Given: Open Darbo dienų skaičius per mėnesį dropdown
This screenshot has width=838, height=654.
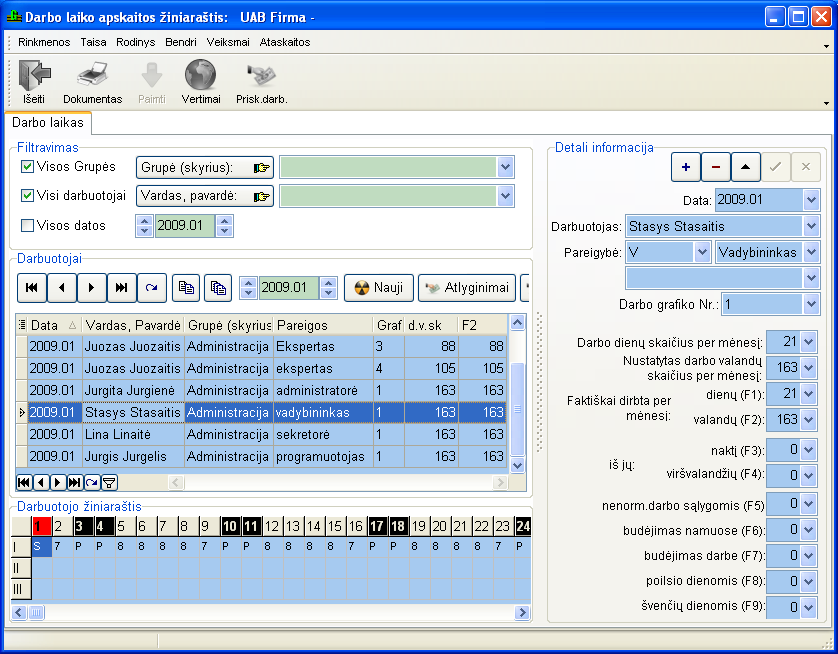Looking at the screenshot, I should [x=809, y=342].
